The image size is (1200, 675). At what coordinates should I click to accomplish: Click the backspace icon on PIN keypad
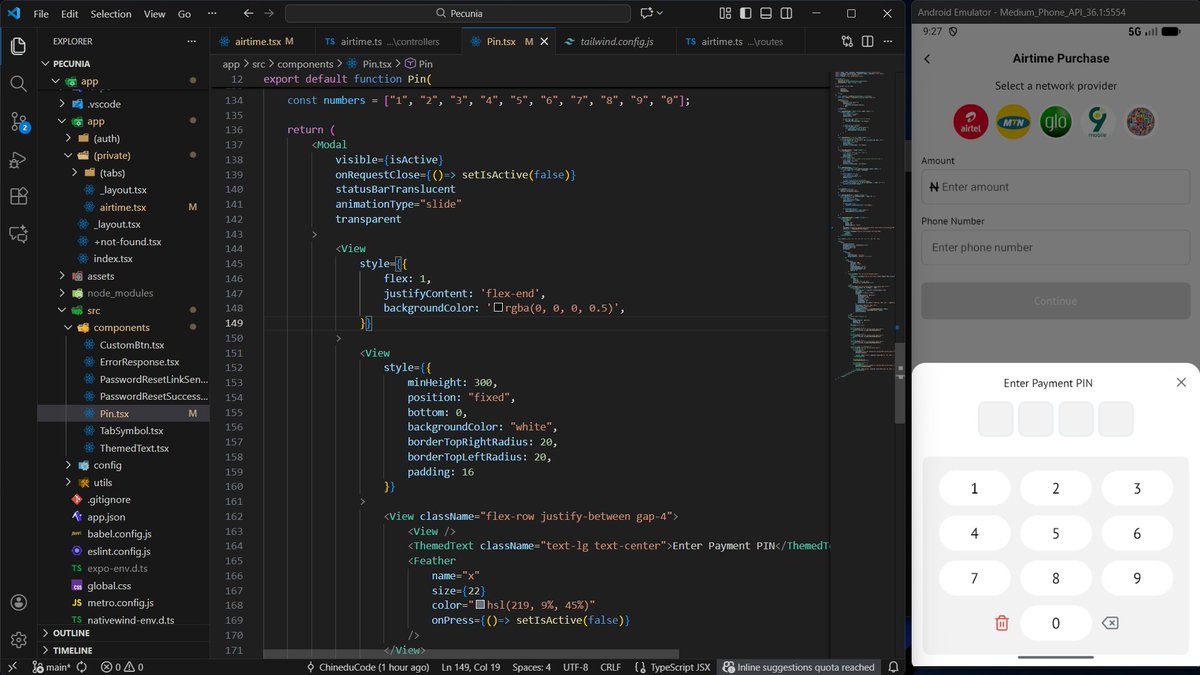(x=1110, y=623)
